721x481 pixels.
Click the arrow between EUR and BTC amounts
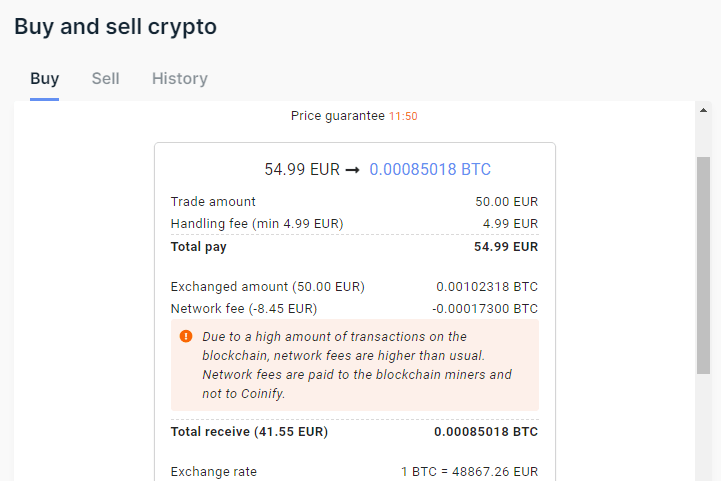pyautogui.click(x=352, y=170)
